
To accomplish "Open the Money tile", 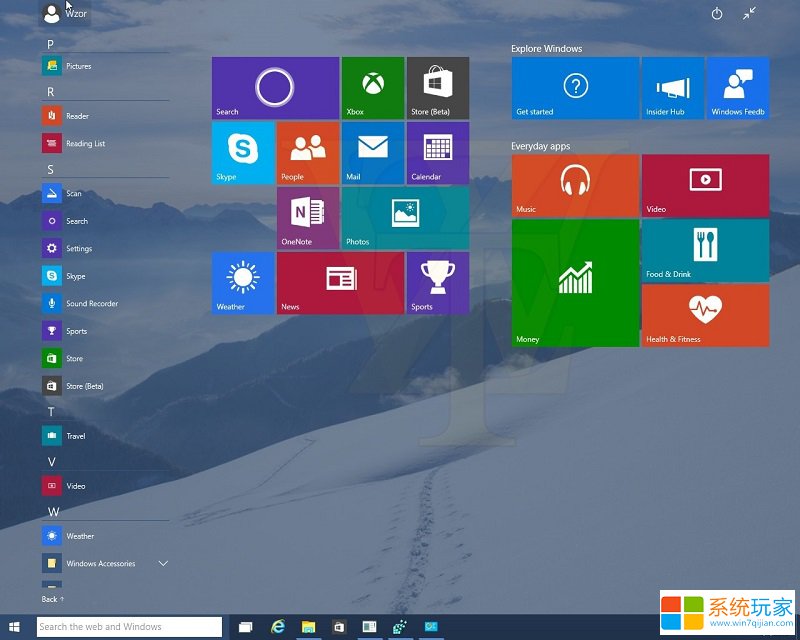I will coord(576,283).
